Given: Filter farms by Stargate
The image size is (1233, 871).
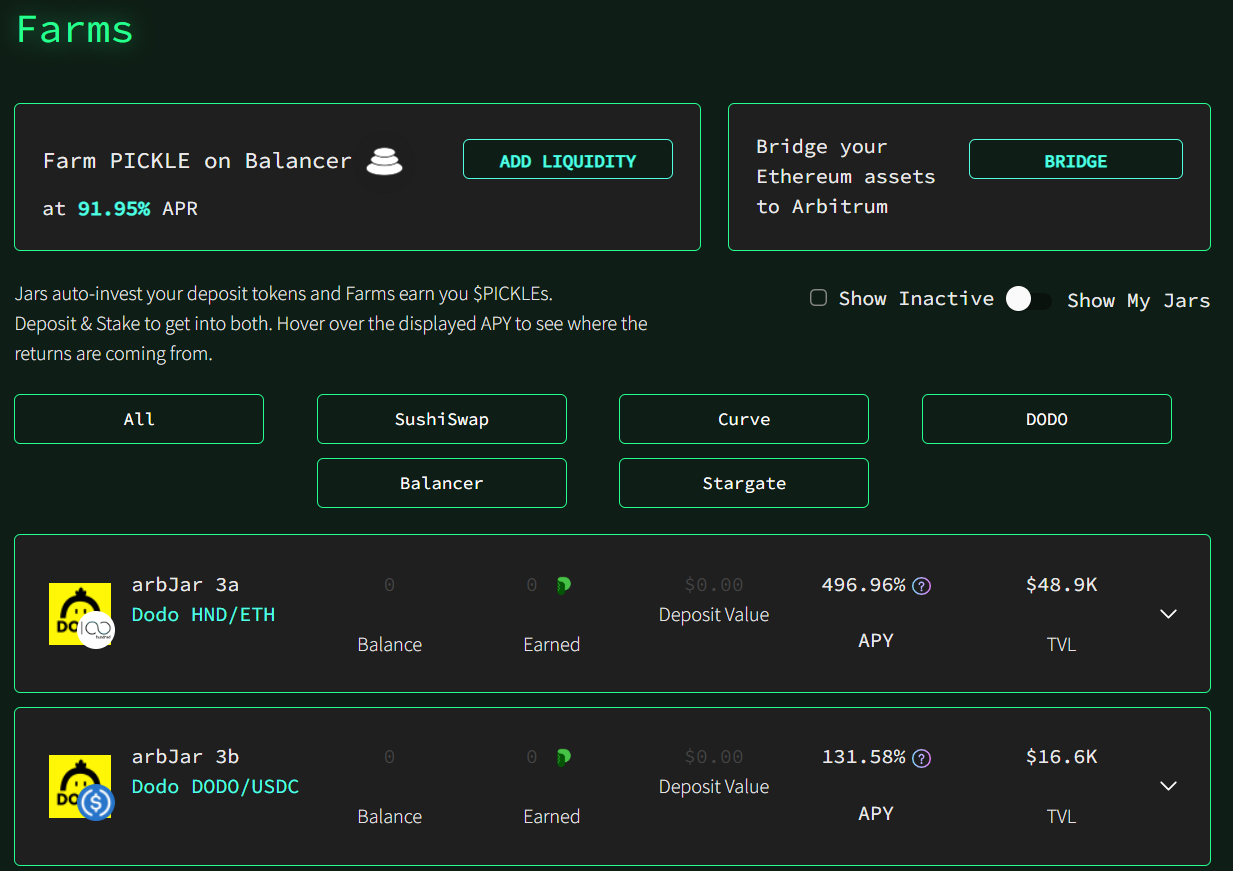Looking at the screenshot, I should (744, 483).
